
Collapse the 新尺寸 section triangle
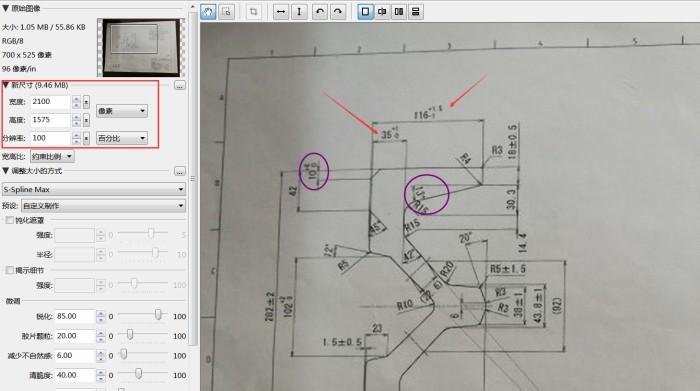(5, 85)
